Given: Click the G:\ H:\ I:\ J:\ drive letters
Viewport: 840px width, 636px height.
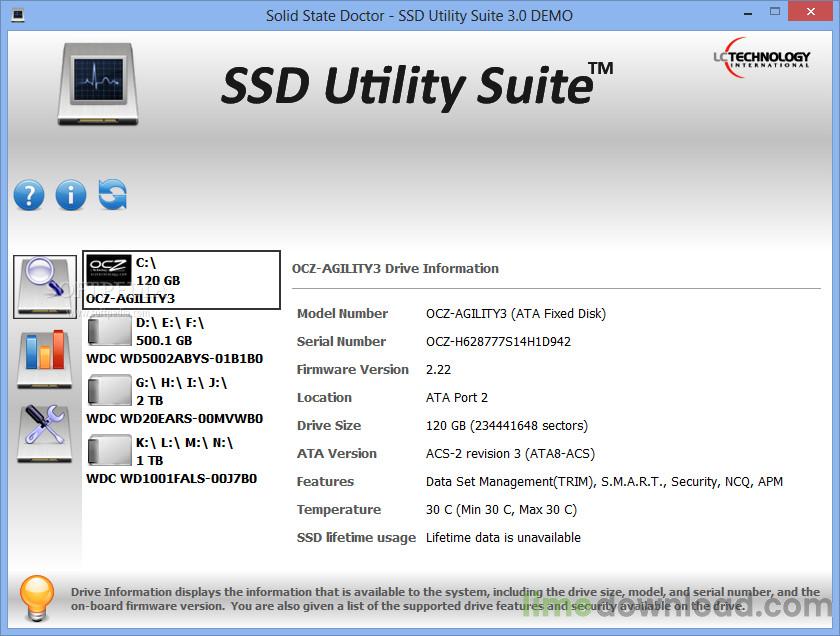Looking at the screenshot, I should tap(182, 383).
